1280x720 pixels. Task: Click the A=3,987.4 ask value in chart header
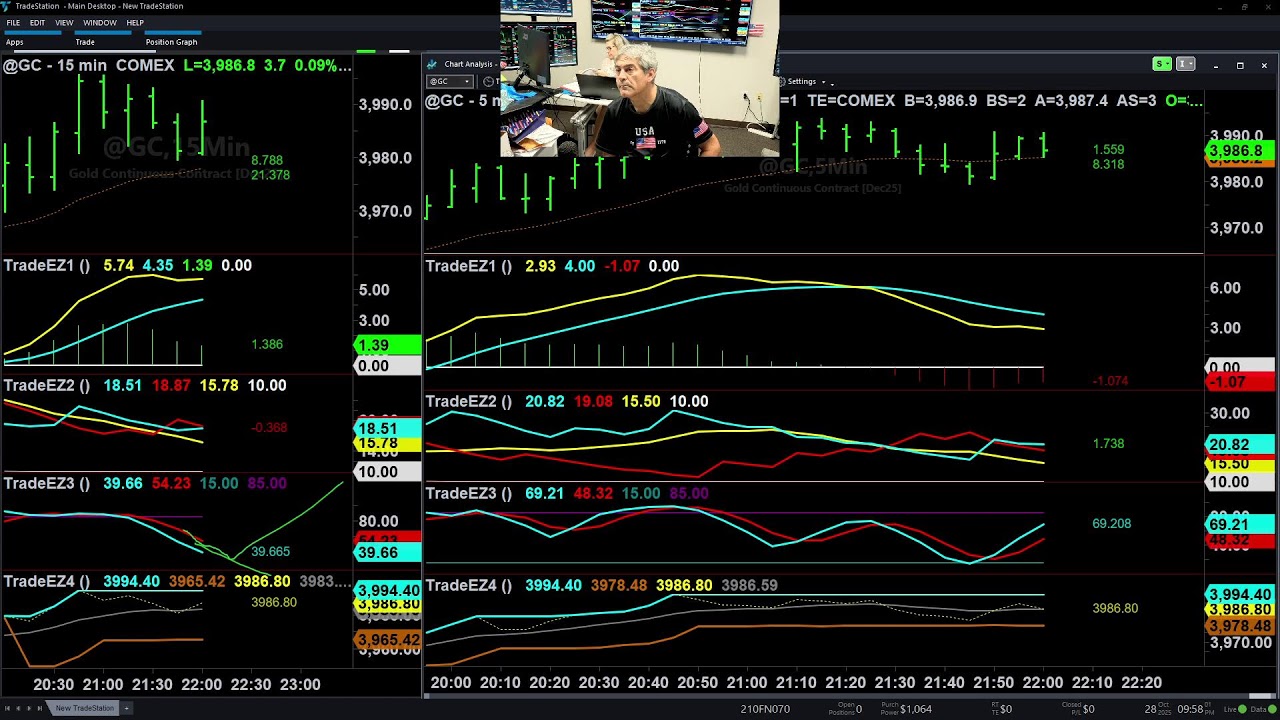(1072, 101)
